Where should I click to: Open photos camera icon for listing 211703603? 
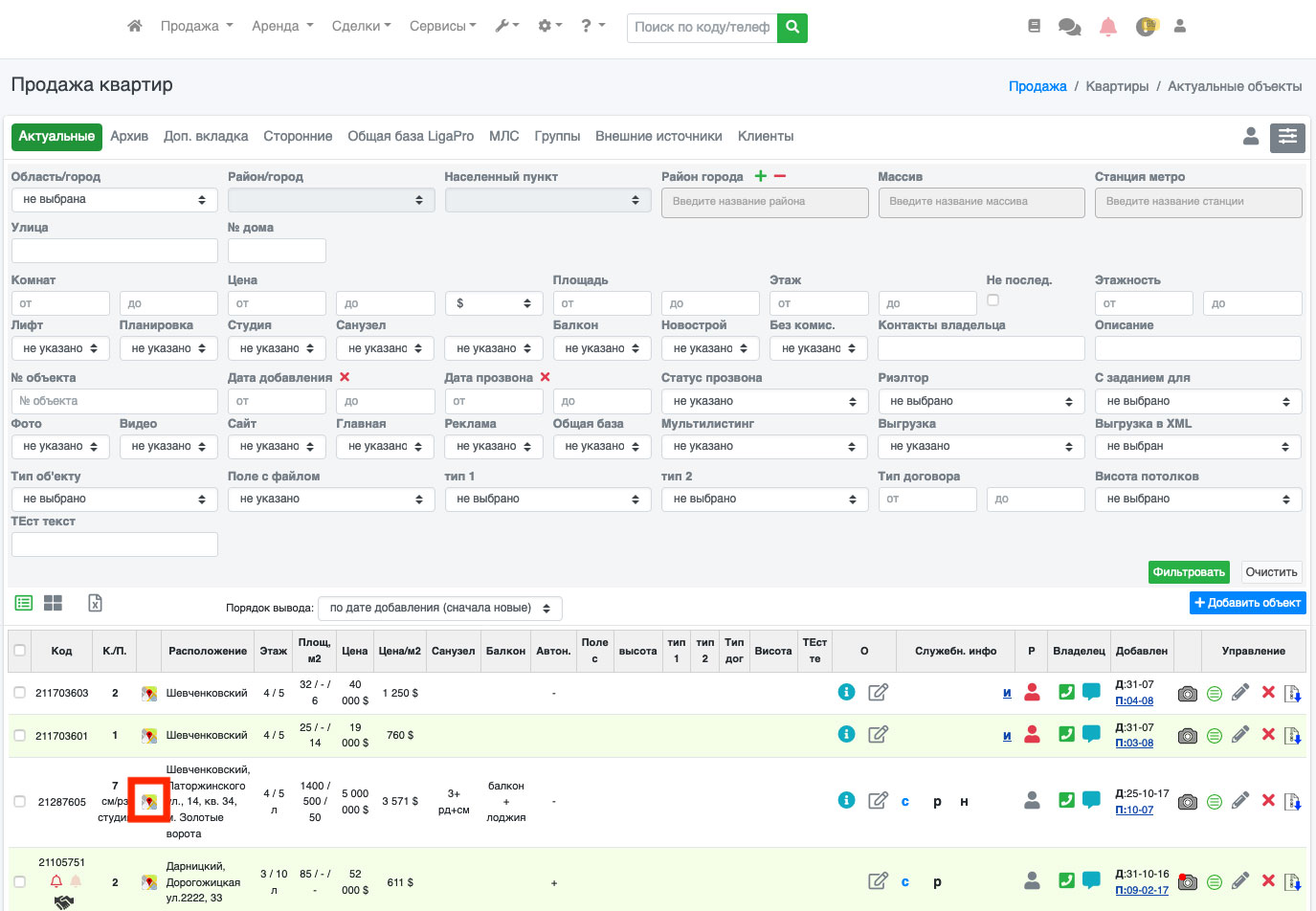[1187, 694]
